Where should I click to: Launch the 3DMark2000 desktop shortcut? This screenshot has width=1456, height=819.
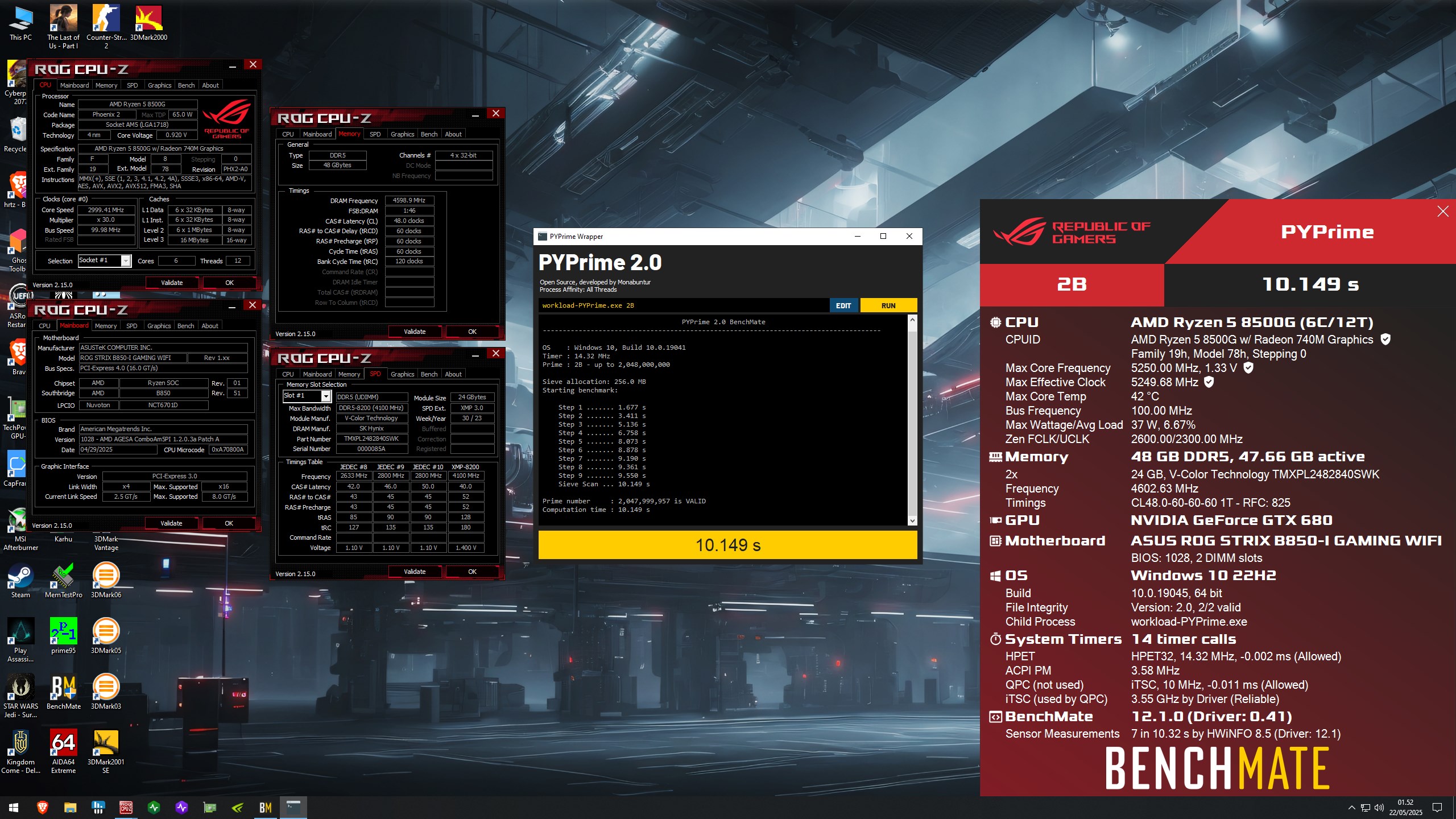tap(148, 24)
